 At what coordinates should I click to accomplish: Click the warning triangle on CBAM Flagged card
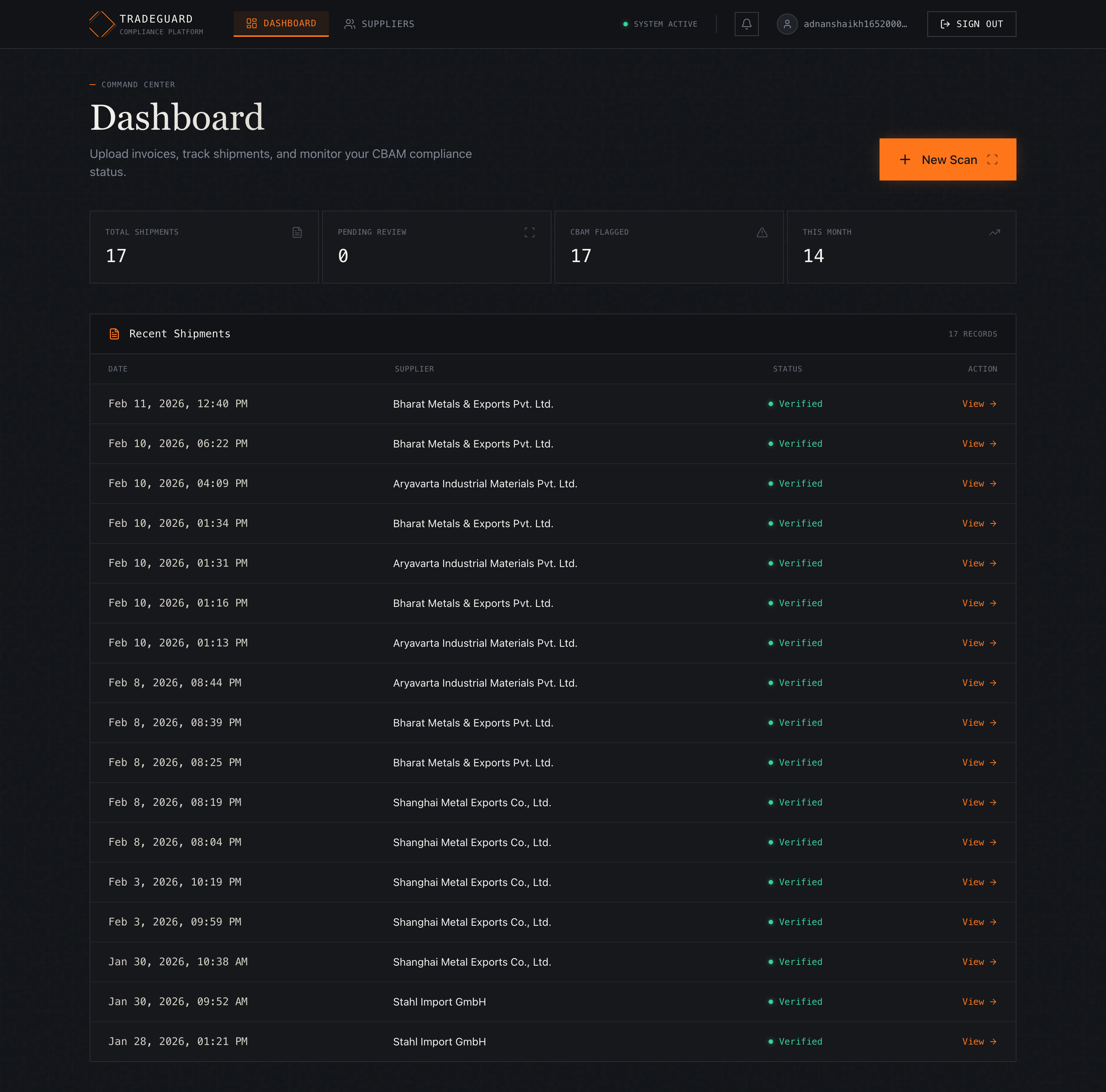coord(762,232)
